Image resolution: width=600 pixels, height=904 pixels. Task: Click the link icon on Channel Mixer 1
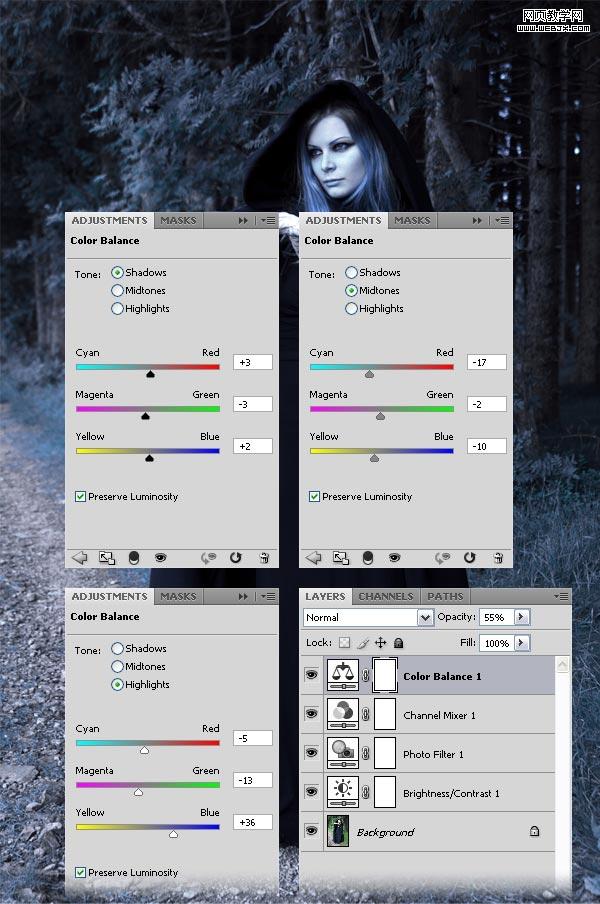[365, 714]
